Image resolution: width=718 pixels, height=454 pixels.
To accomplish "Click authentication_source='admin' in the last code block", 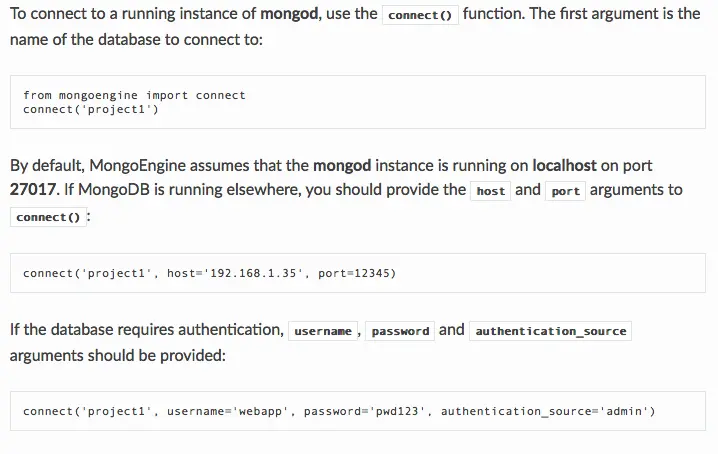I will pyautogui.click(x=546, y=411).
